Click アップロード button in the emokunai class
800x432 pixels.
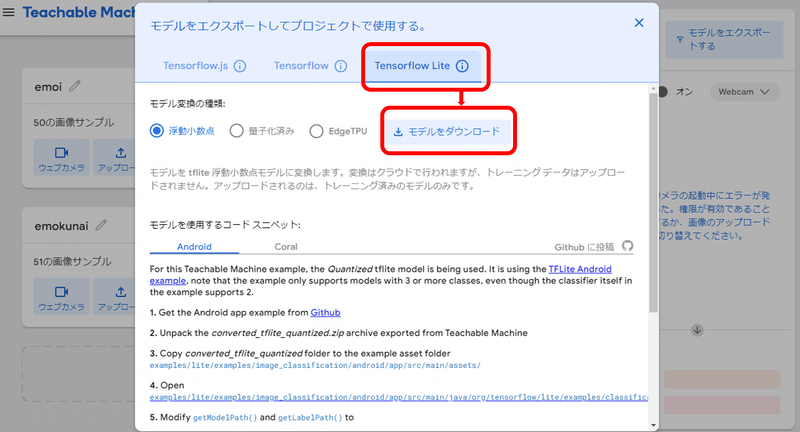pyautogui.click(x=114, y=297)
